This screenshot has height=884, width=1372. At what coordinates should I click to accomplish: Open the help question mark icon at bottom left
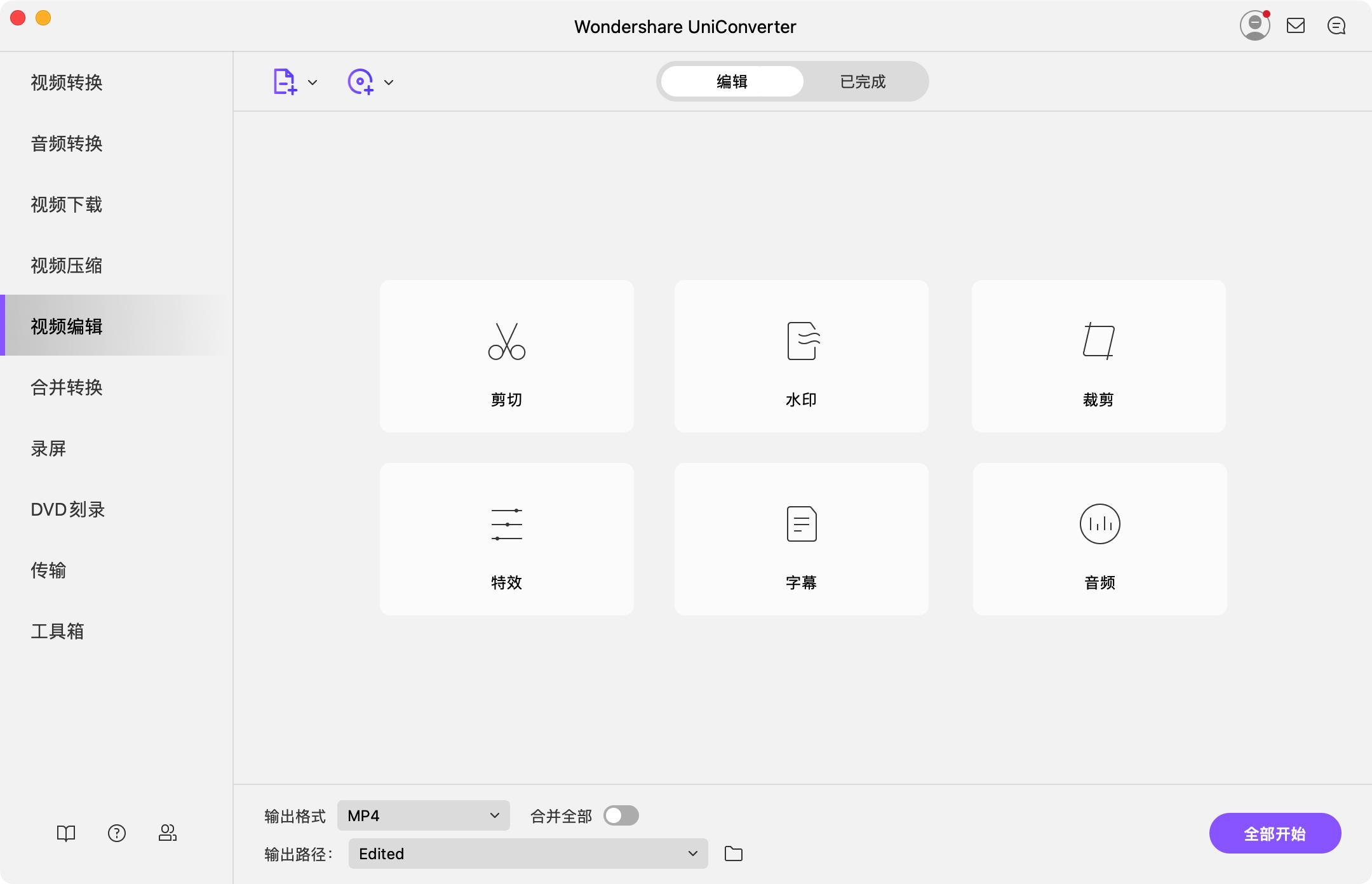(117, 833)
